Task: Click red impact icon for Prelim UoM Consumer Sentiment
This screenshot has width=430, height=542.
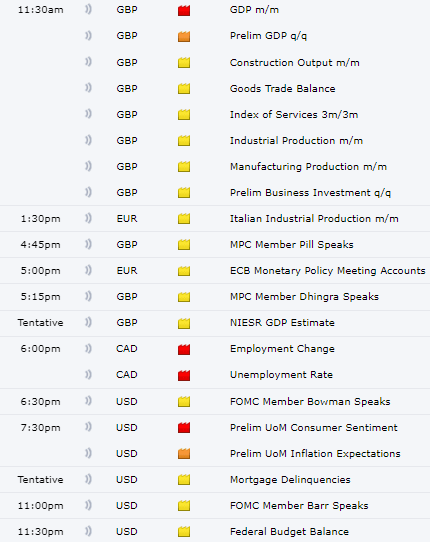Action: click(184, 428)
